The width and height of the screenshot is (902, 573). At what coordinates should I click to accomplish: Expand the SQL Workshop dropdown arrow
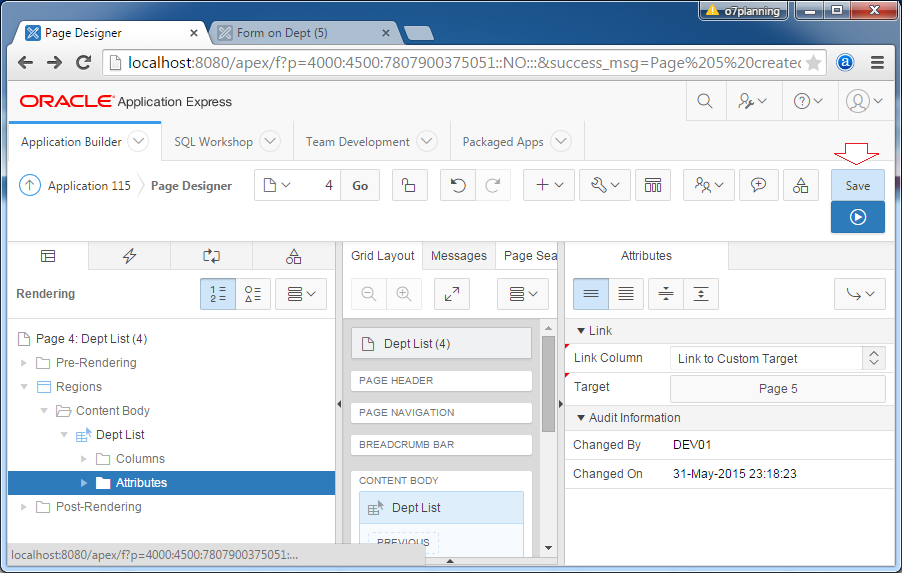pyautogui.click(x=270, y=141)
